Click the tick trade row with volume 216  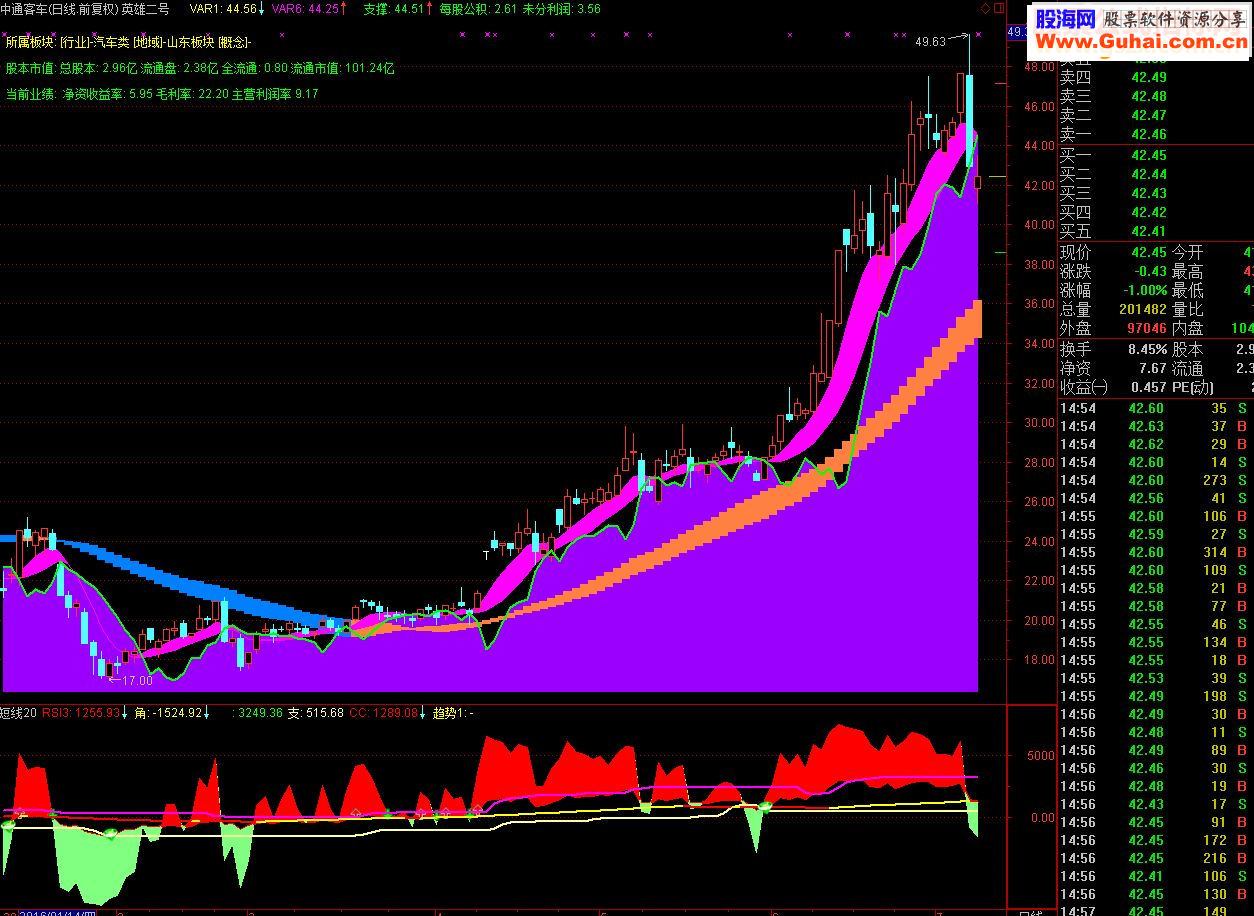(x=1156, y=858)
